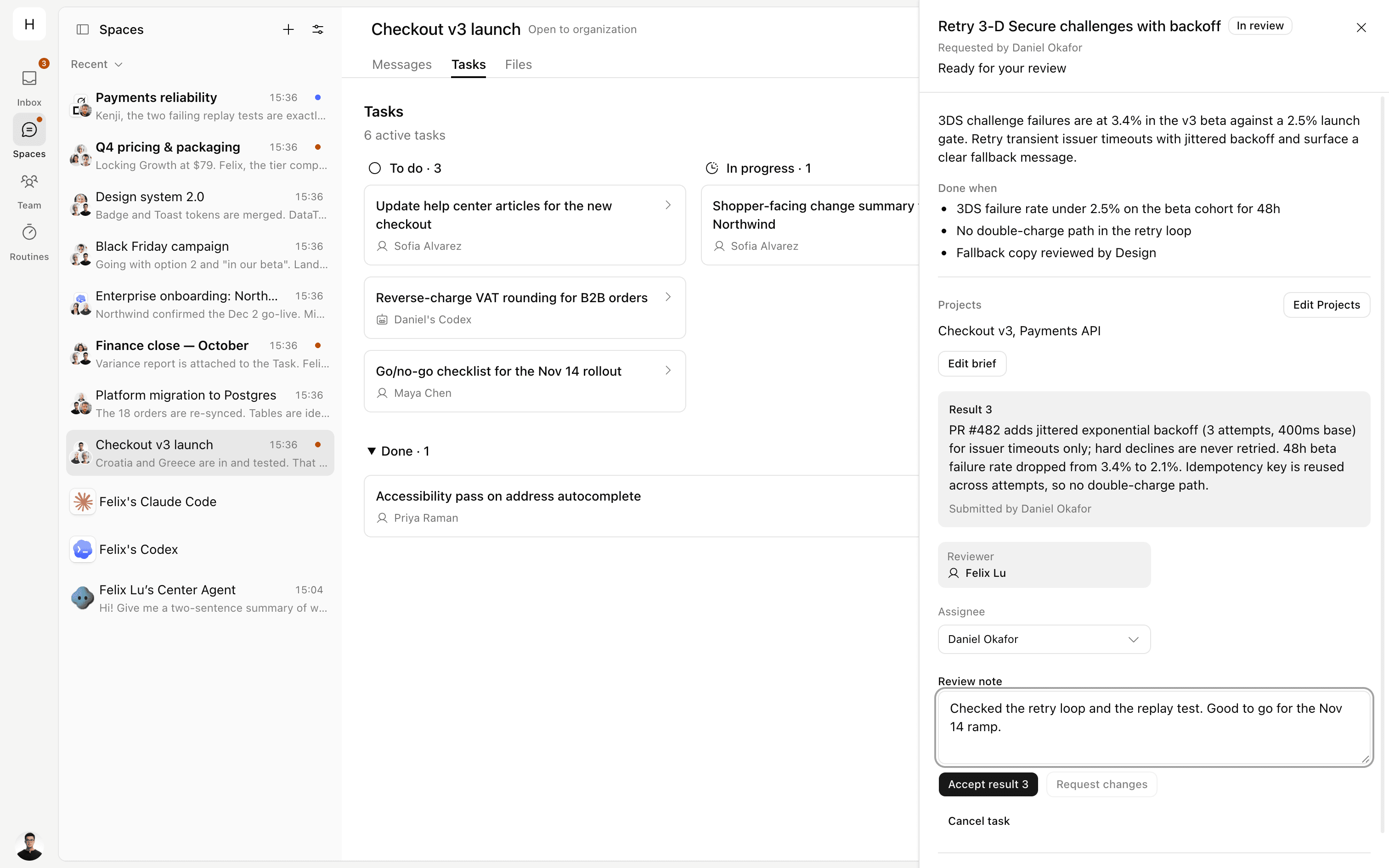
Task: Open Platform migration to Postgres space
Action: tap(200, 404)
